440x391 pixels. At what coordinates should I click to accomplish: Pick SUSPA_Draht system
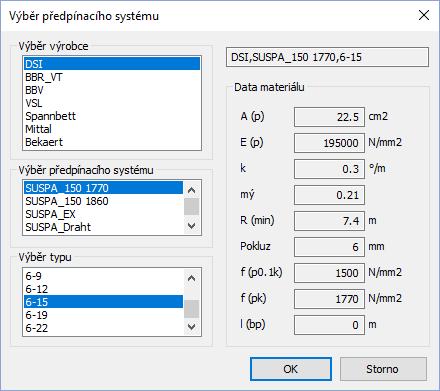pyautogui.click(x=103, y=227)
